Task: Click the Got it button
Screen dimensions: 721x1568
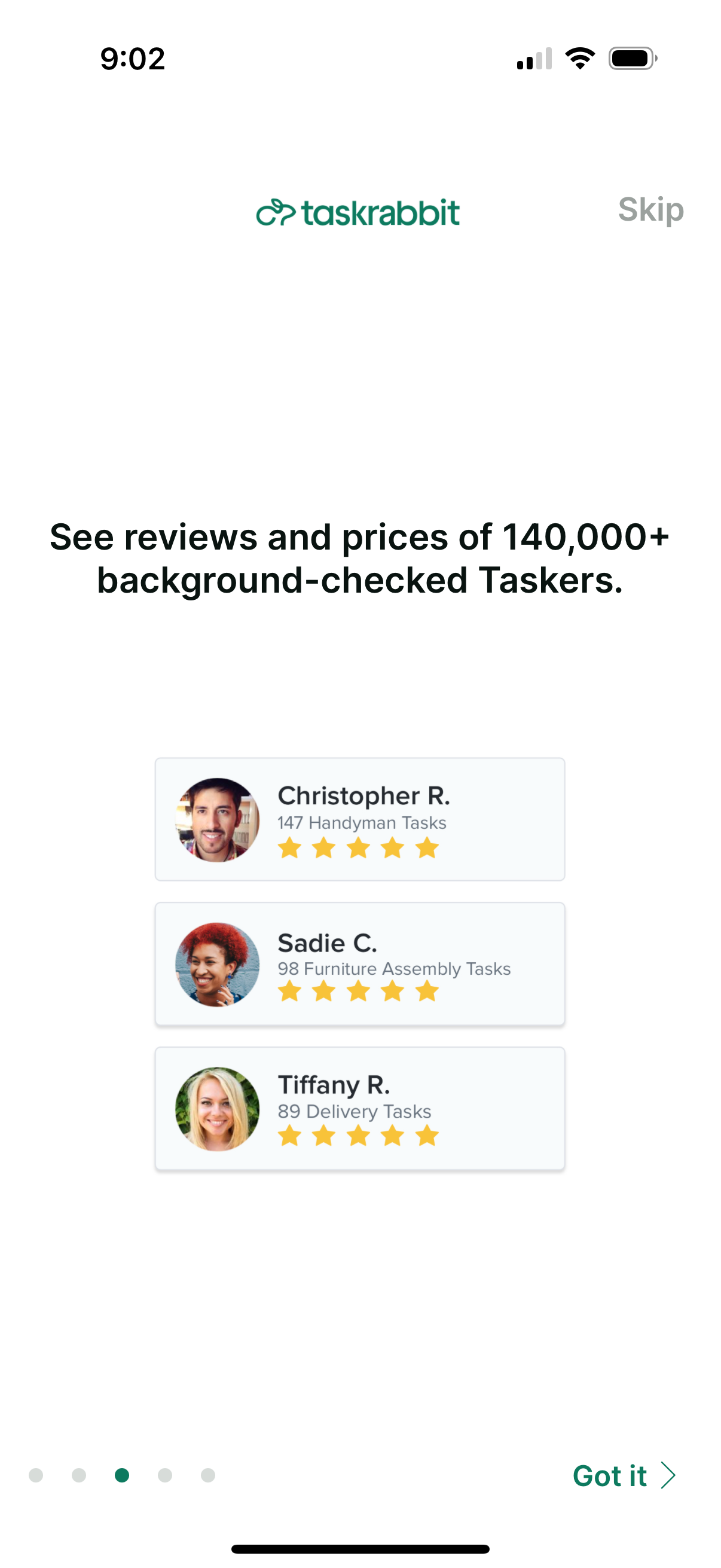Action: click(x=610, y=1475)
